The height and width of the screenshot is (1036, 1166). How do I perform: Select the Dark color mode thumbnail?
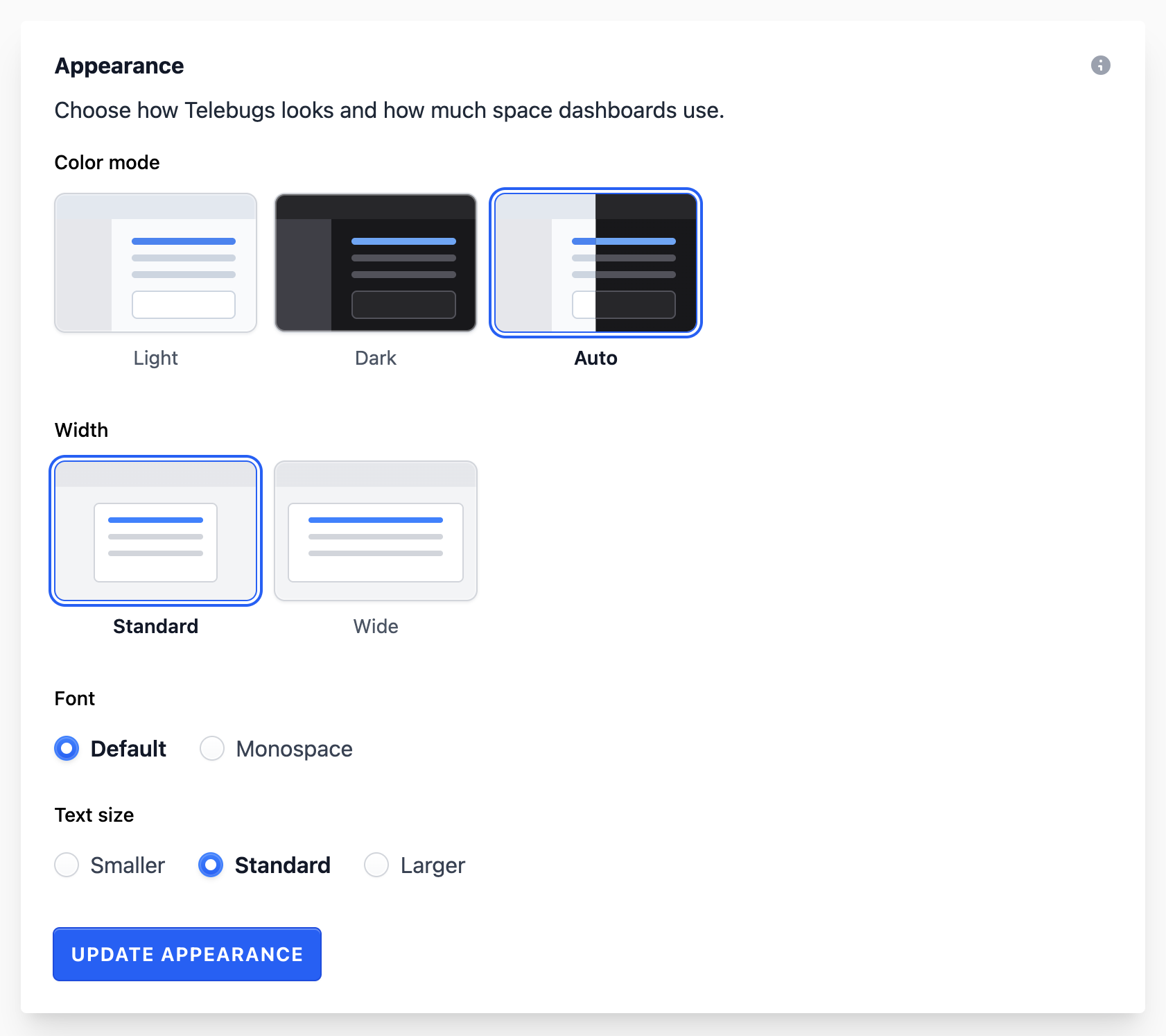click(x=376, y=263)
